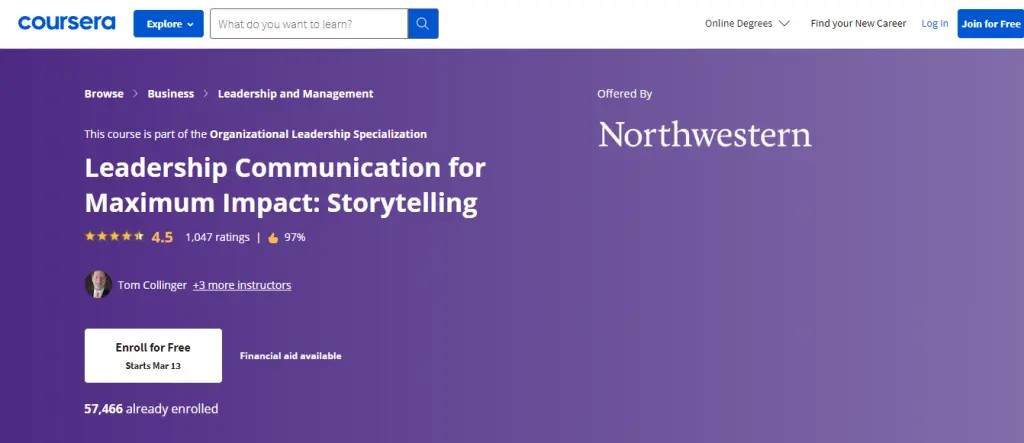Open Tom Collinger instructor name
1024x443 pixels.
(152, 285)
